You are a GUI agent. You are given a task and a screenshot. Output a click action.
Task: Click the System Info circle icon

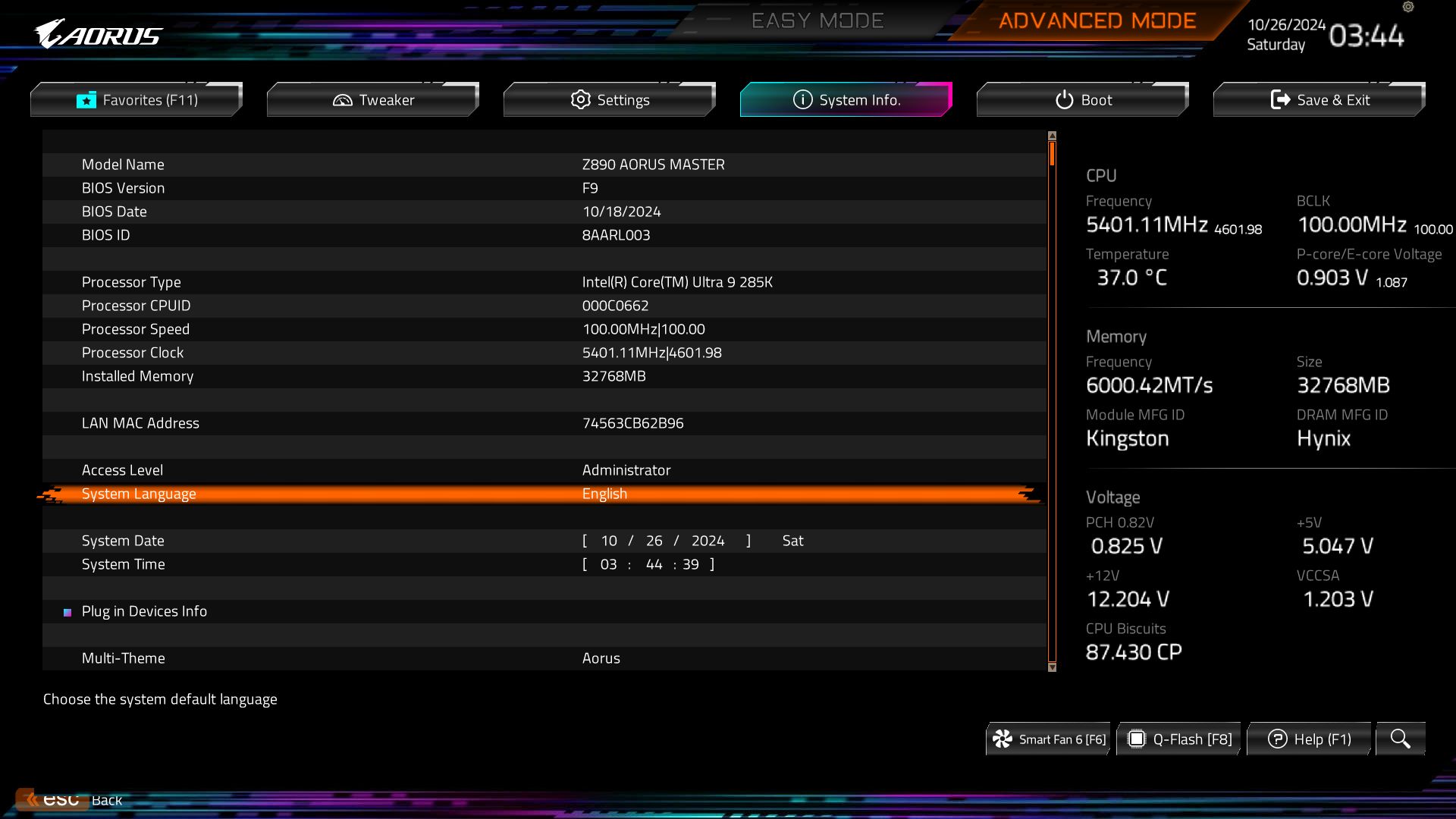(803, 99)
